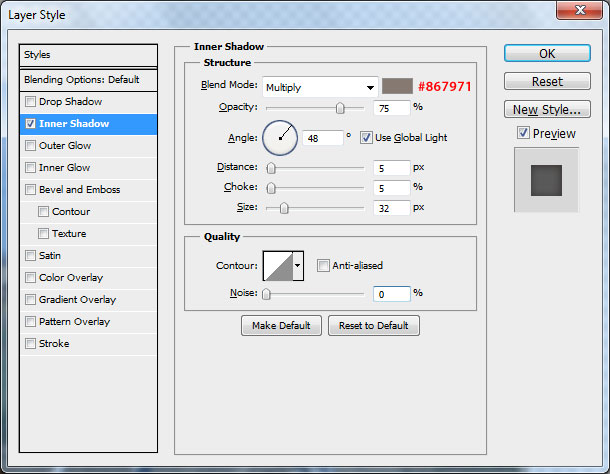Close the Layer Style dialog
This screenshot has height=474, width=610.
pyautogui.click(x=580, y=10)
